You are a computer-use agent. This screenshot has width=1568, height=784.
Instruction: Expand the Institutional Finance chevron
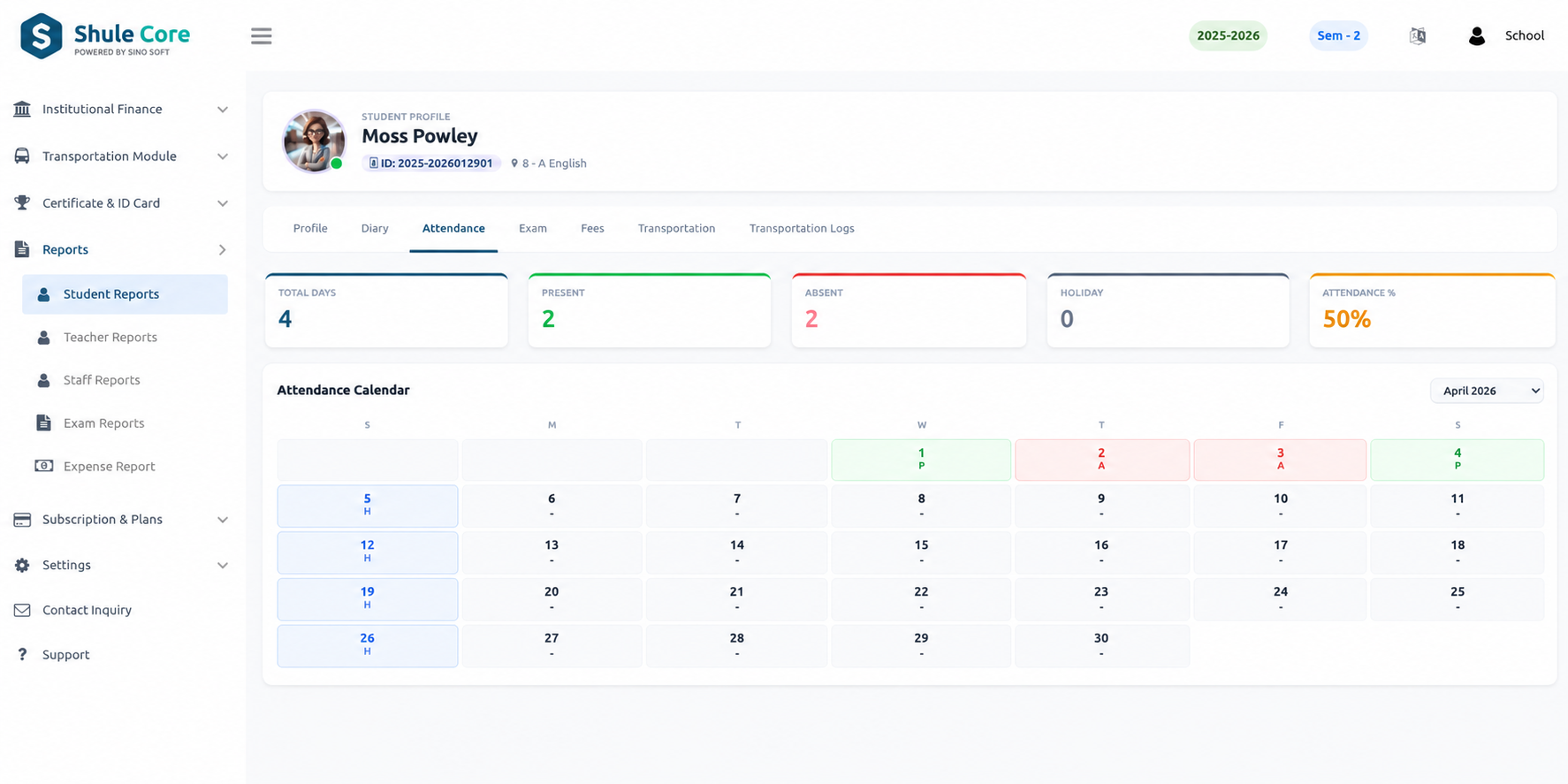223,110
